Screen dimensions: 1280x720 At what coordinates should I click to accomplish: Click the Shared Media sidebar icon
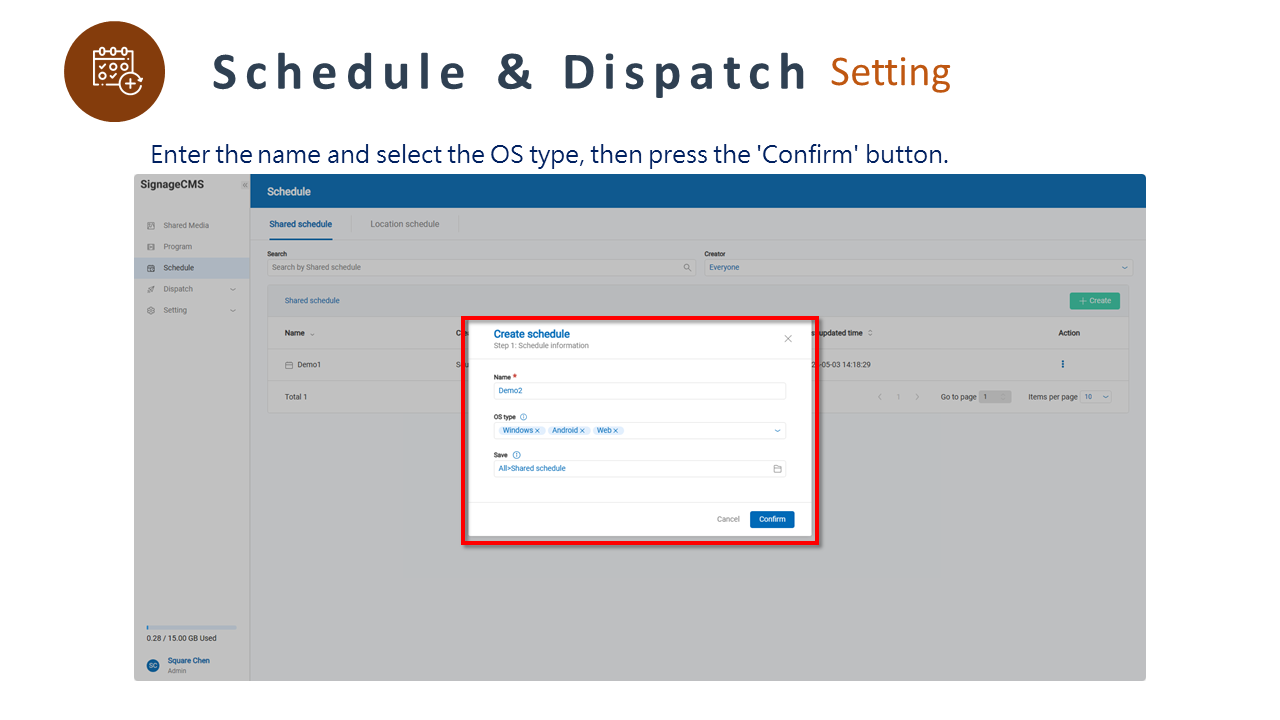151,226
